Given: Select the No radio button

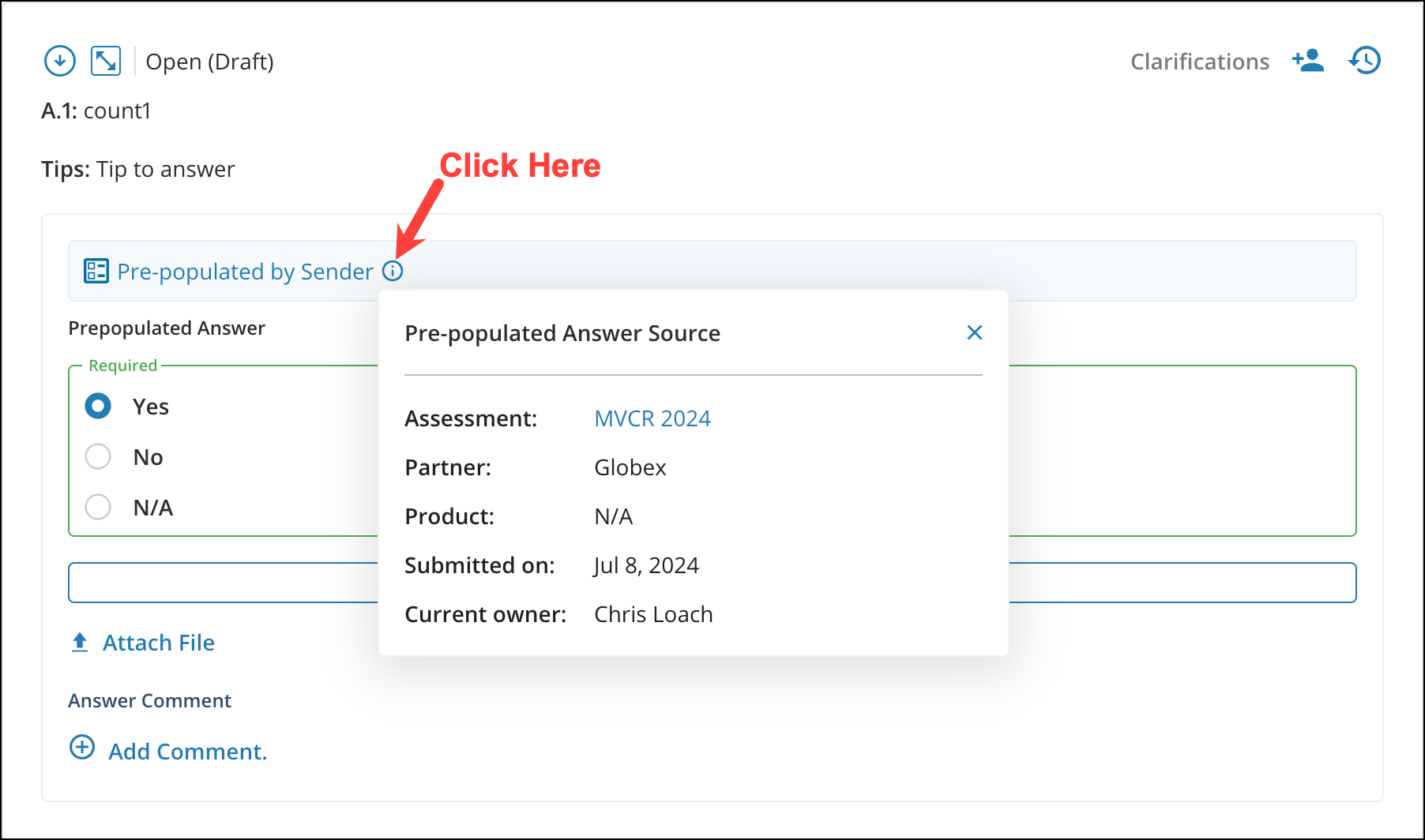Looking at the screenshot, I should (98, 456).
